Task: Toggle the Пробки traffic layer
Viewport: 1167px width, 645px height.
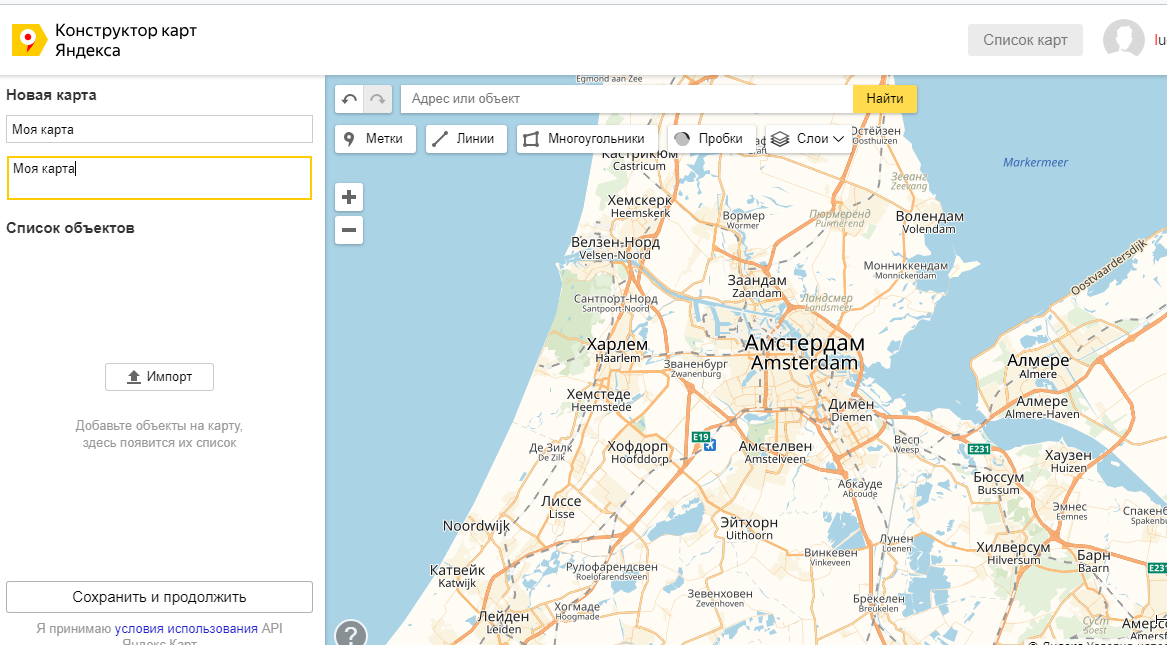Action: 710,139
